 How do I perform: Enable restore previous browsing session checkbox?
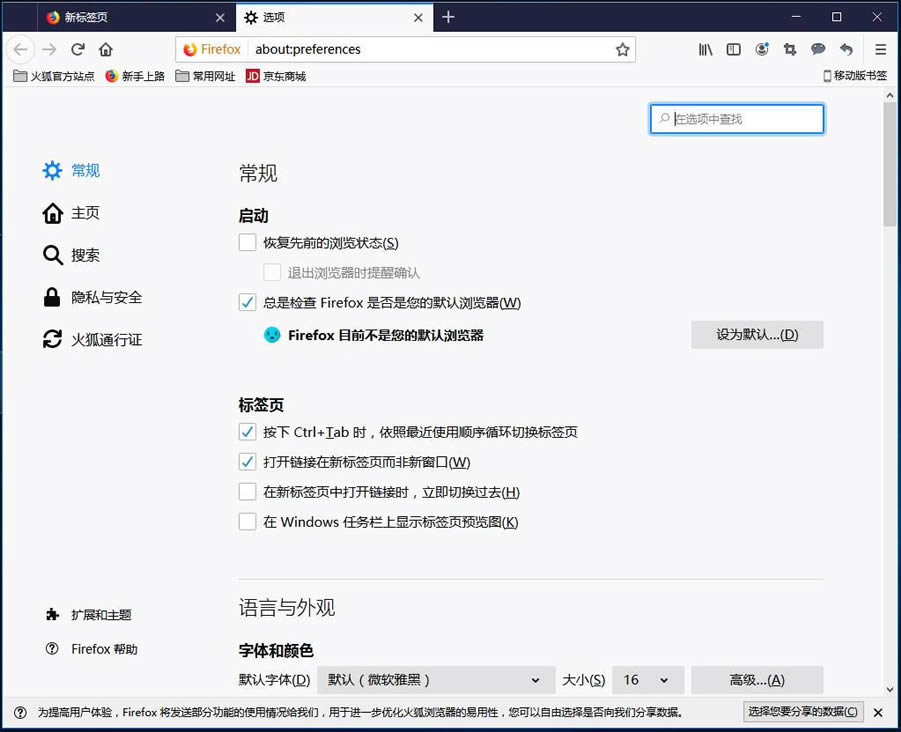248,242
